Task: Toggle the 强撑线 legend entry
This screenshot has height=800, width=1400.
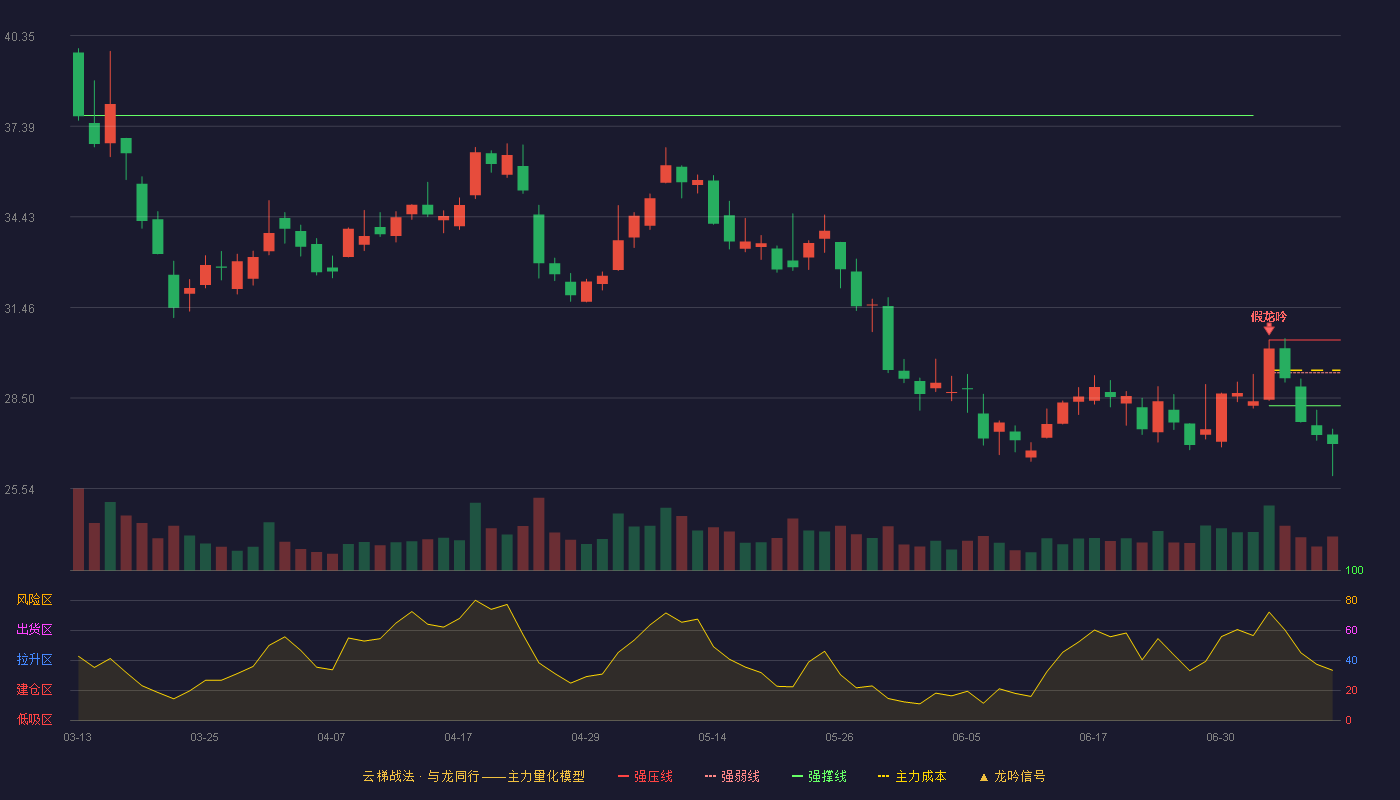Action: 819,776
